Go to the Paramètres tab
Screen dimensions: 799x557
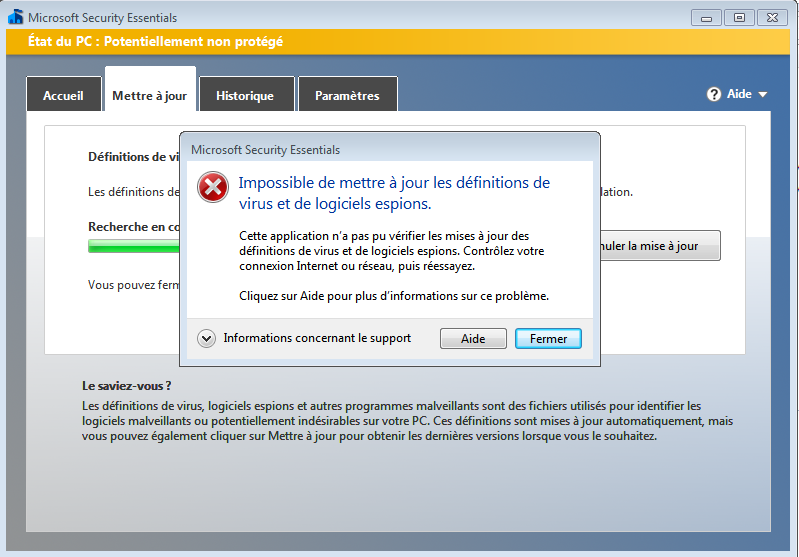click(x=347, y=96)
